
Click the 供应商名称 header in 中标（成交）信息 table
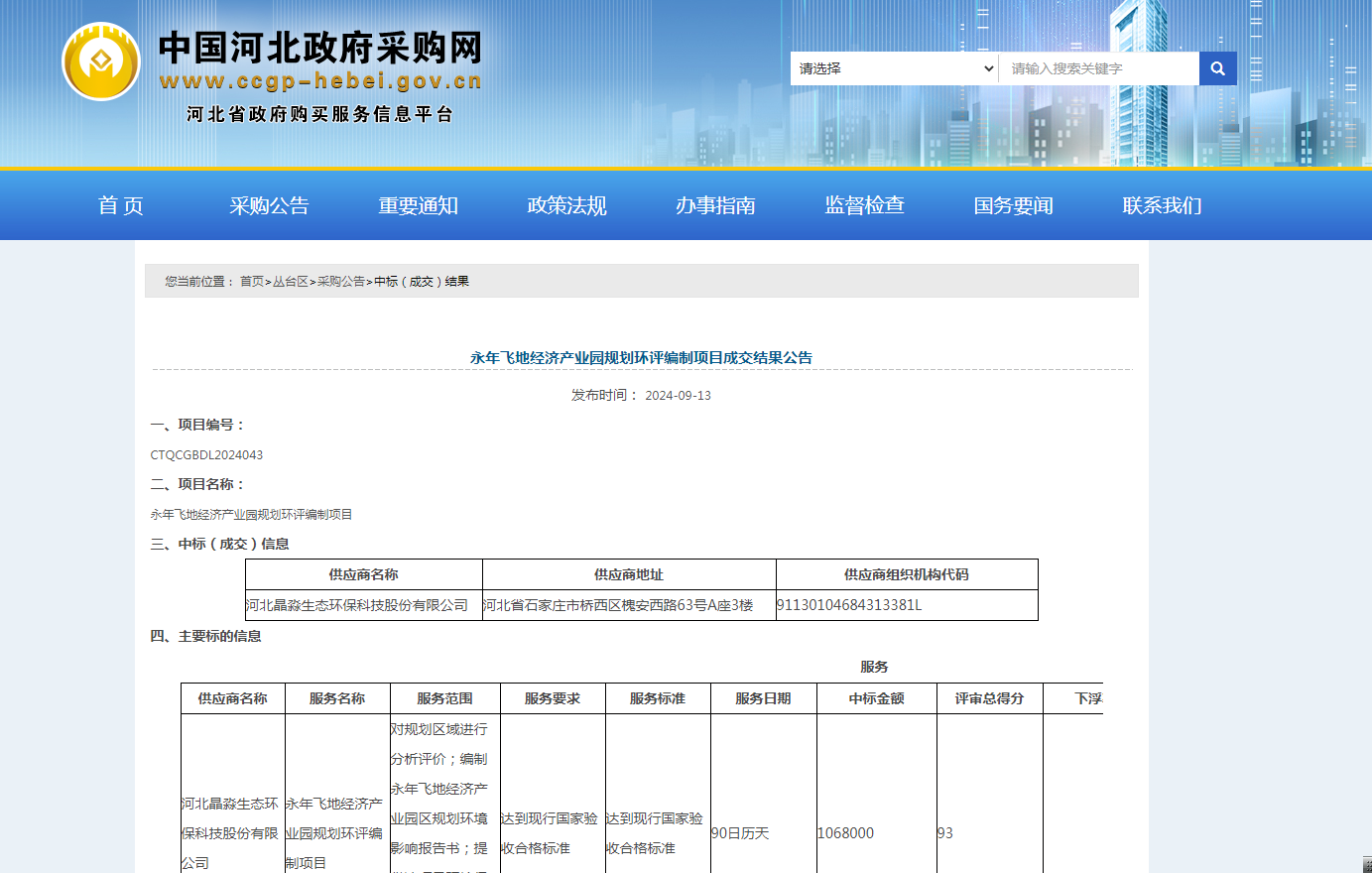click(x=364, y=574)
